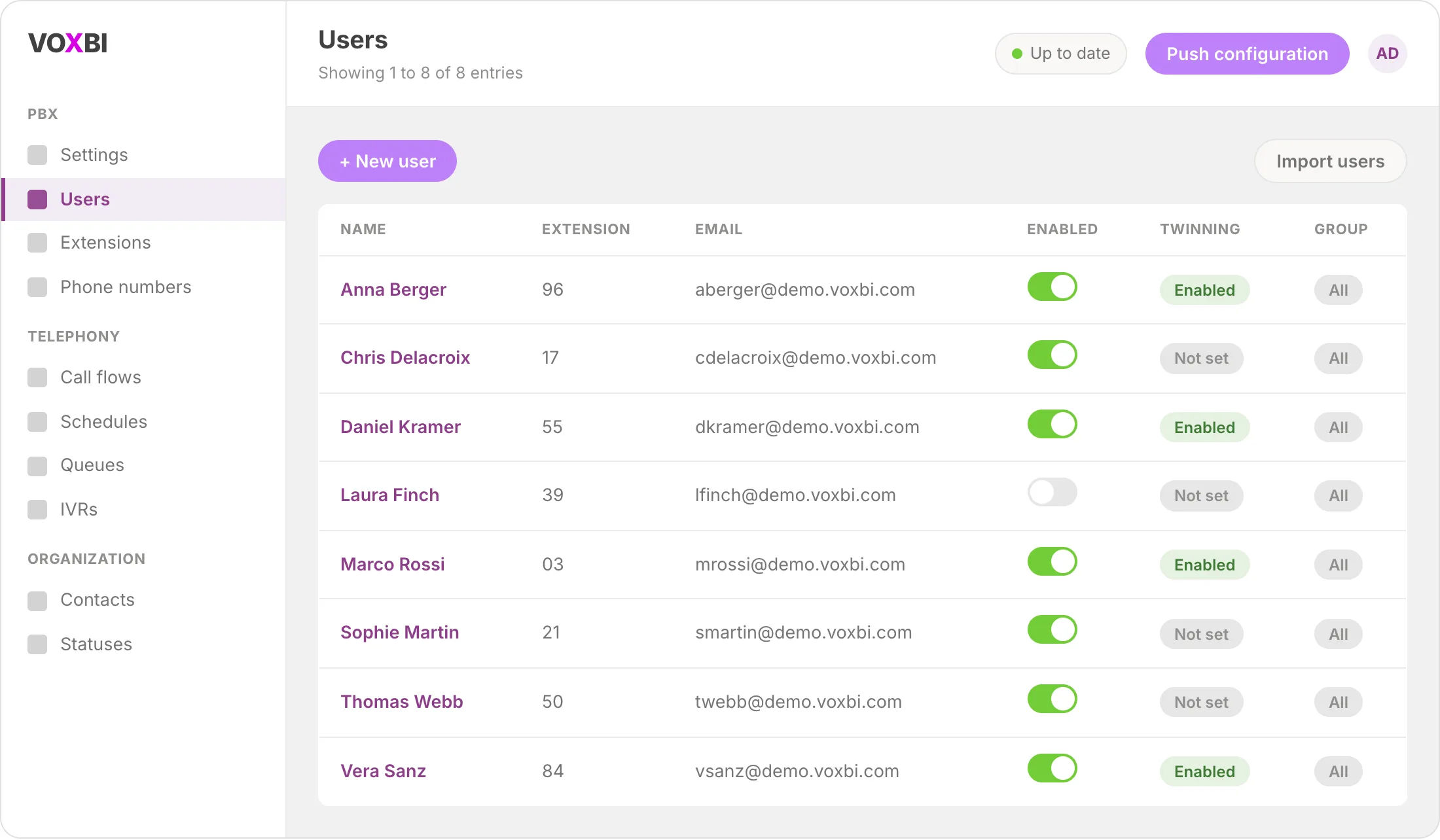The height and width of the screenshot is (840, 1440).
Task: Navigate to Call flows
Action: click(143, 377)
